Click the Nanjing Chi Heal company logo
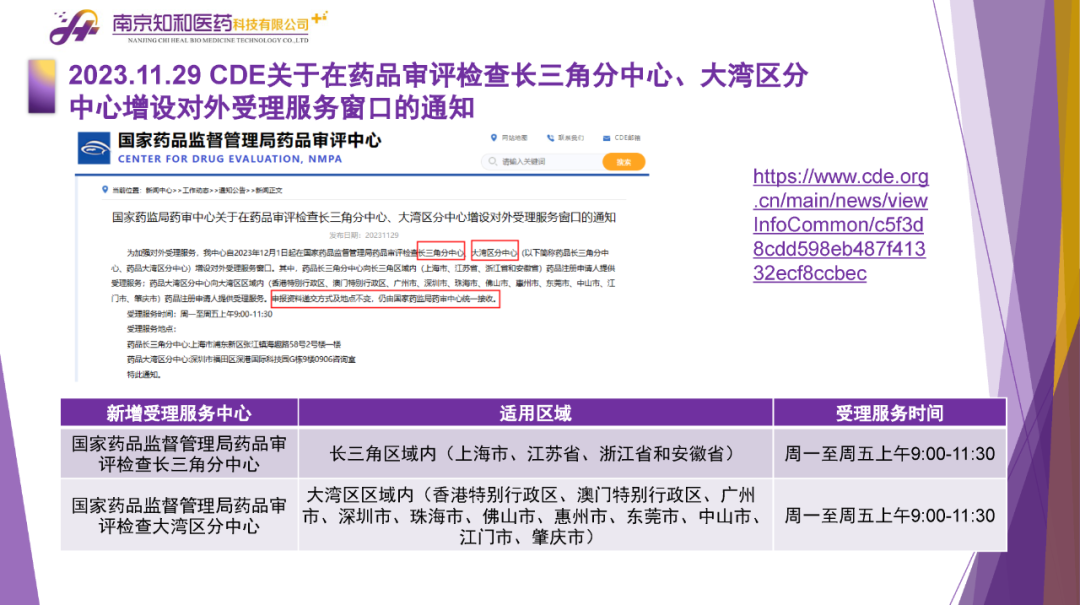 click(x=75, y=27)
